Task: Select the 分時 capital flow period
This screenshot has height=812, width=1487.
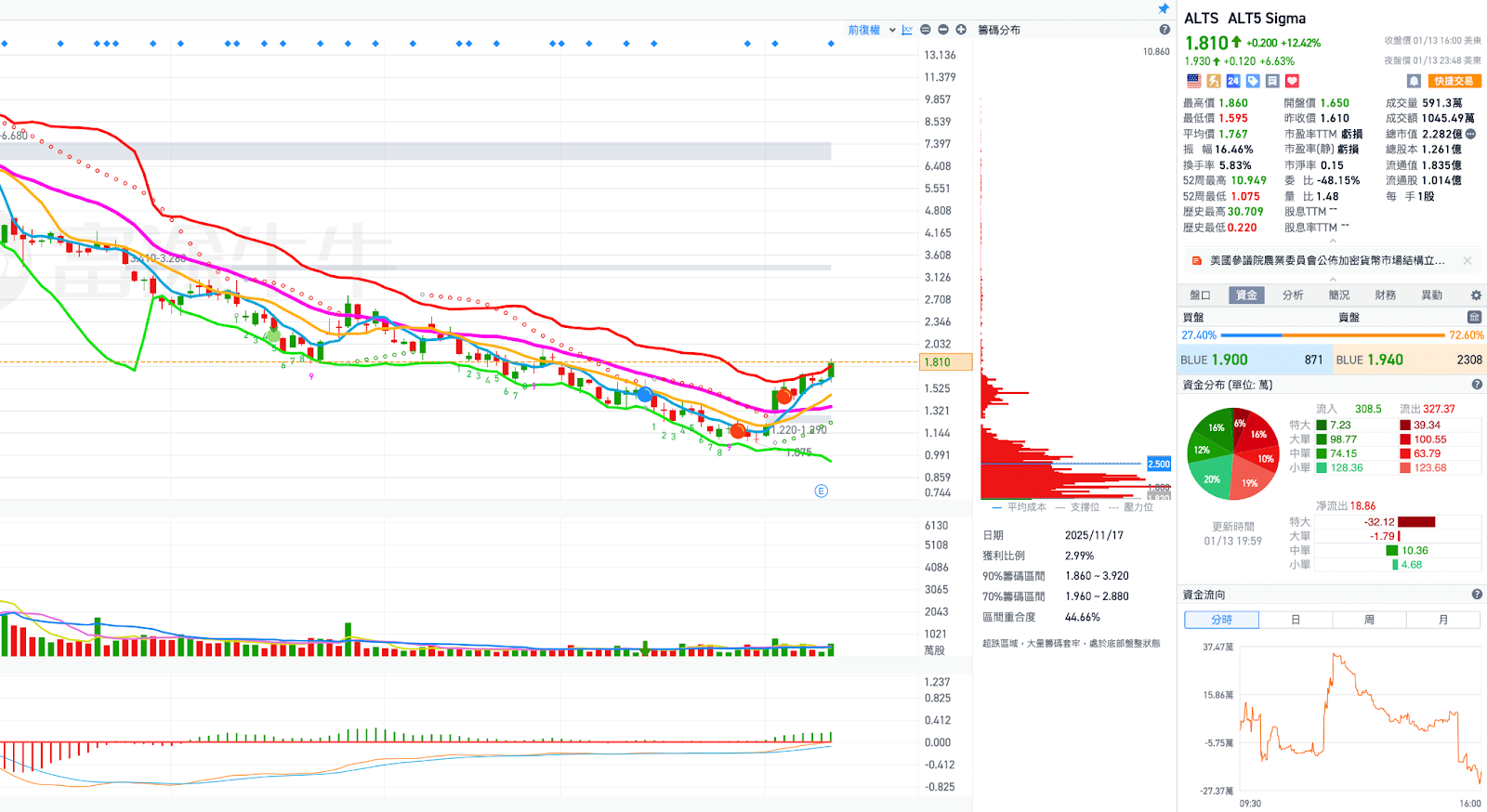Action: [1221, 620]
